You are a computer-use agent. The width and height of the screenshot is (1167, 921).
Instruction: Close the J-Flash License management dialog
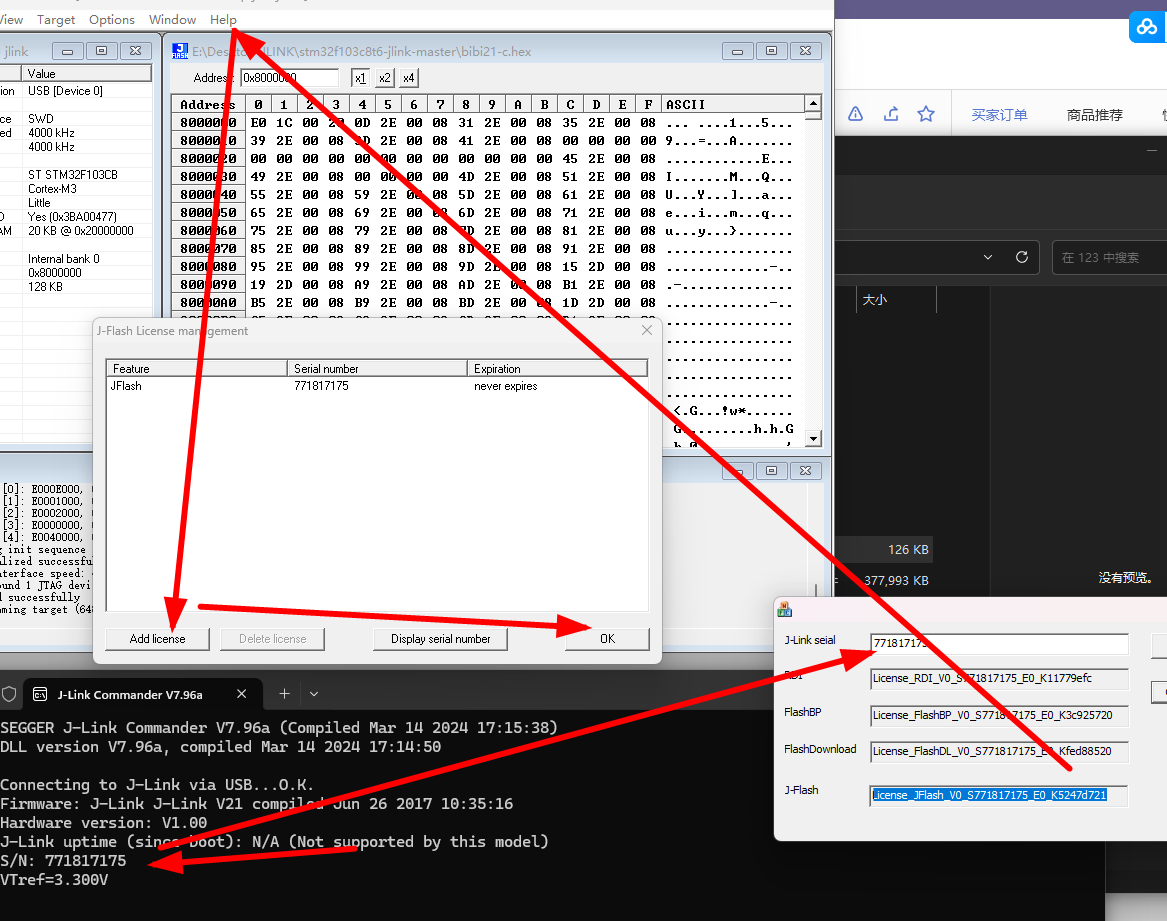click(x=647, y=330)
